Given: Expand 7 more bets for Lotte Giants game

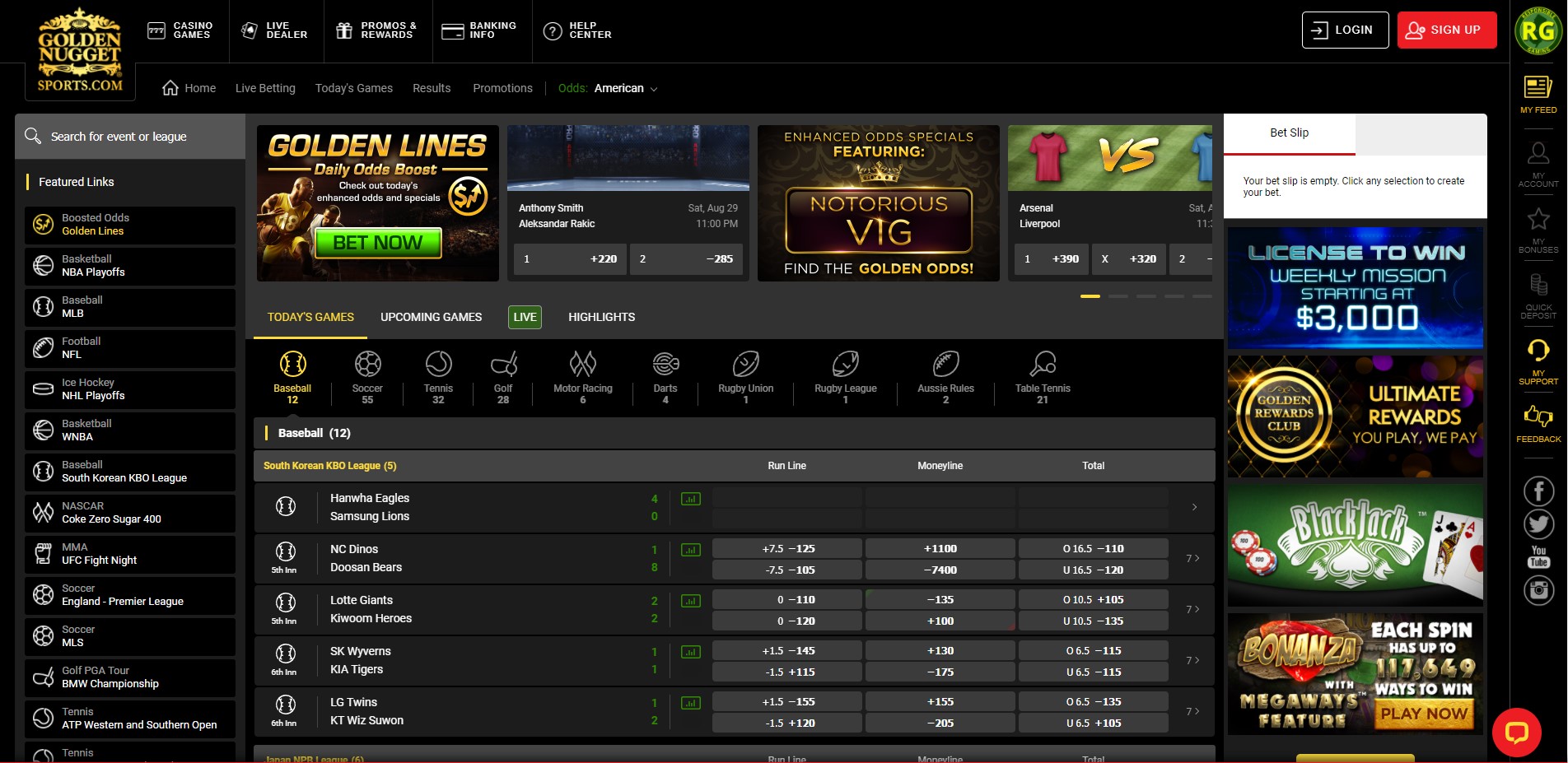Looking at the screenshot, I should (x=1192, y=609).
